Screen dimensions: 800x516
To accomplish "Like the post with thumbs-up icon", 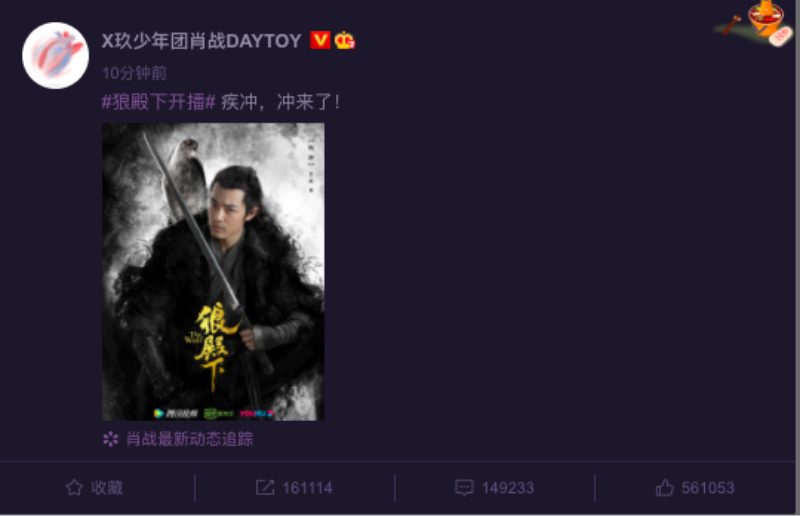I will (664, 487).
